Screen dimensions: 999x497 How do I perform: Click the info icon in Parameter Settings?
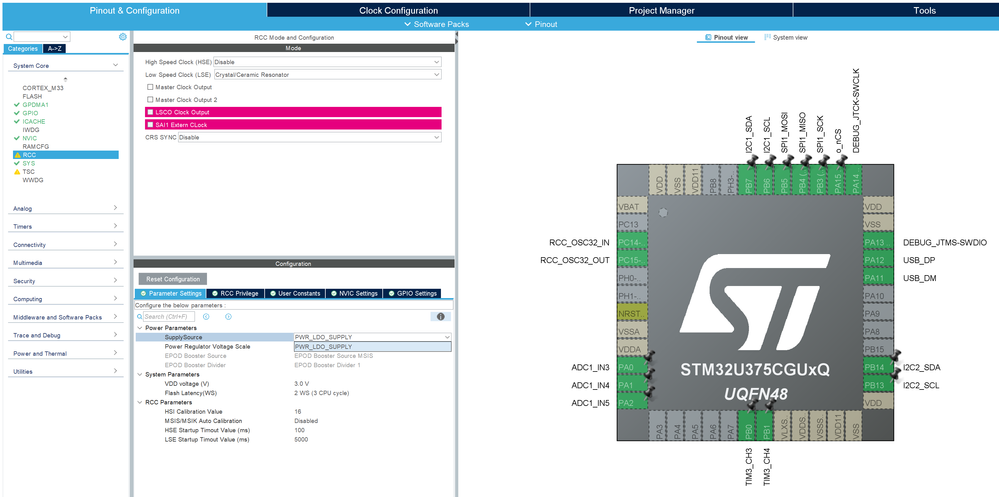[x=440, y=317]
